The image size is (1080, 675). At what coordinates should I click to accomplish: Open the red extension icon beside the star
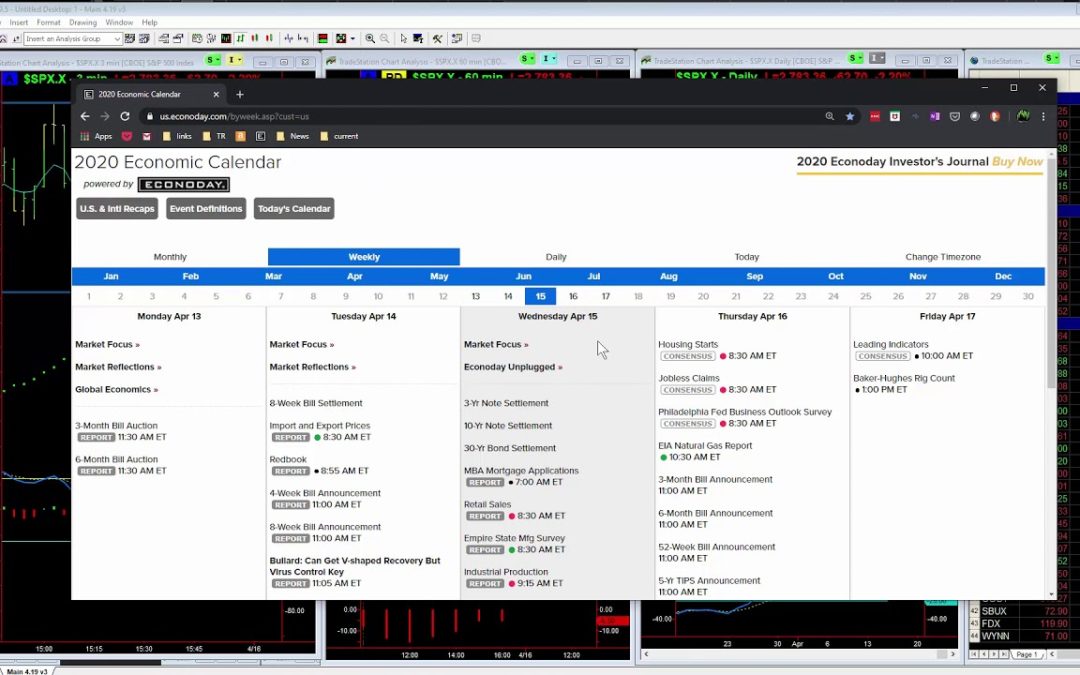click(875, 116)
